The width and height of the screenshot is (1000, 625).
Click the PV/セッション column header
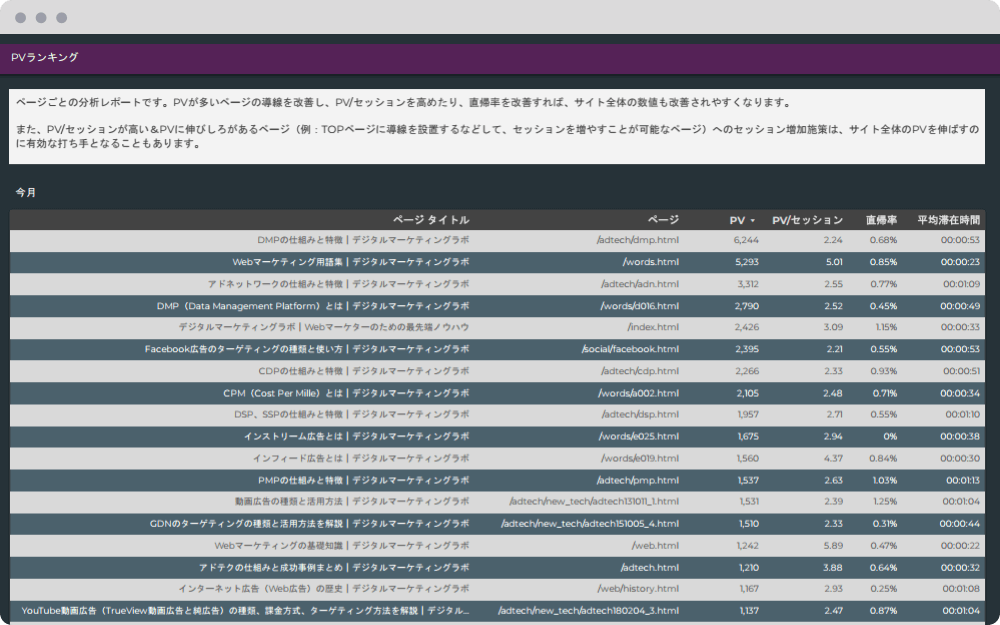click(807, 220)
